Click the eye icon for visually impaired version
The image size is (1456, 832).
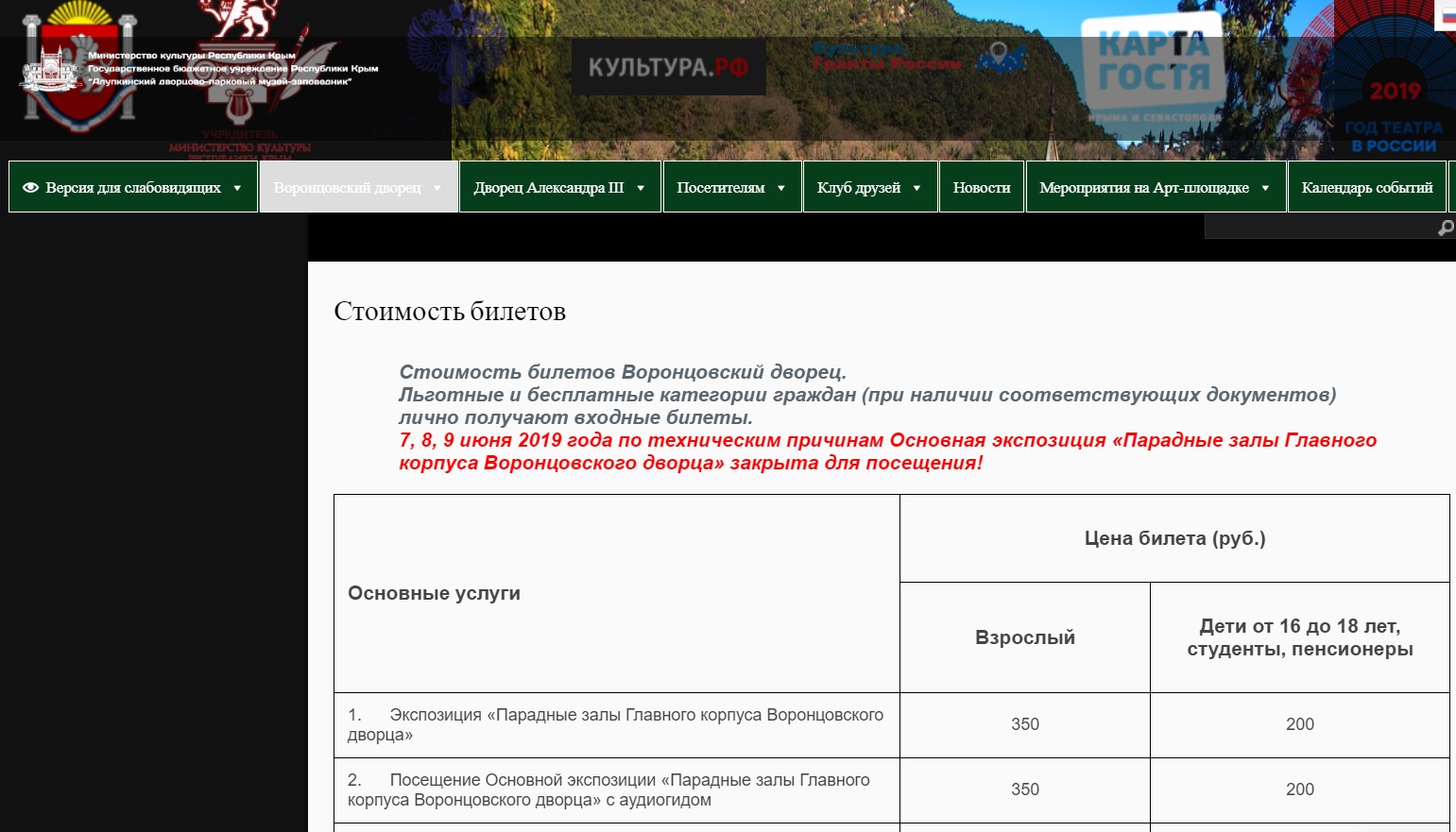[30, 188]
